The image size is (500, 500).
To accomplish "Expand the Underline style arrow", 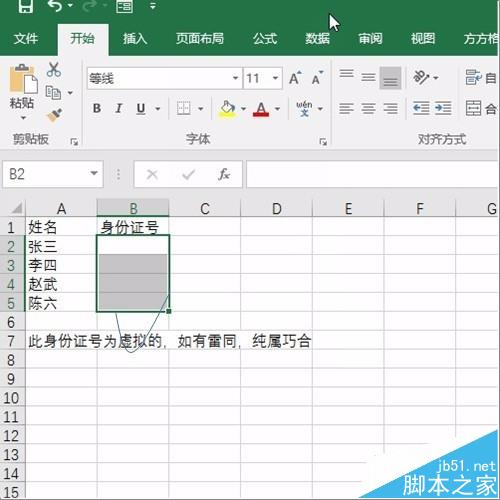I will pyautogui.click(x=158, y=109).
